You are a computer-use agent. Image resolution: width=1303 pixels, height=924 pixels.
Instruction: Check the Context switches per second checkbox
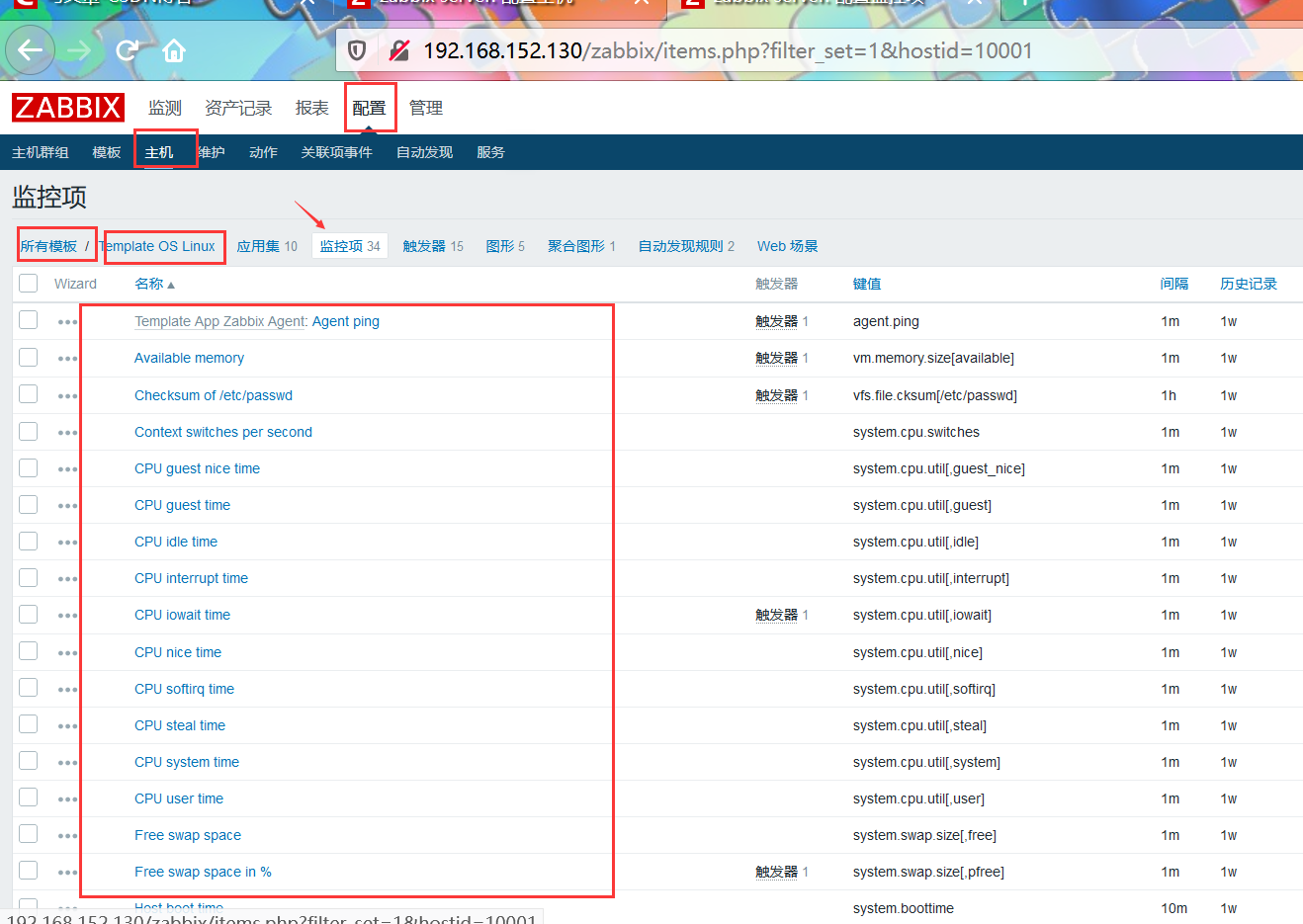(x=29, y=431)
